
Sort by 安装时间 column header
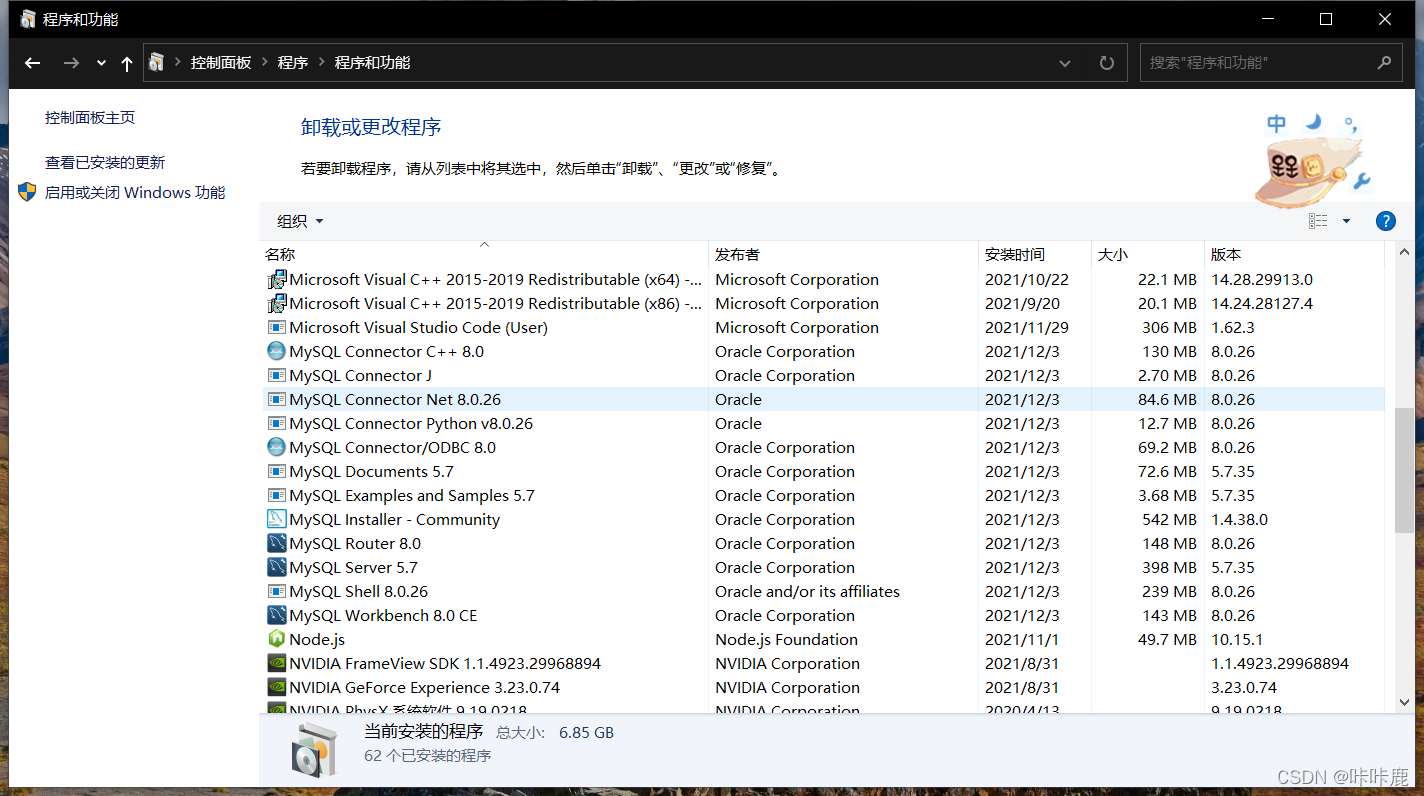pos(1034,254)
